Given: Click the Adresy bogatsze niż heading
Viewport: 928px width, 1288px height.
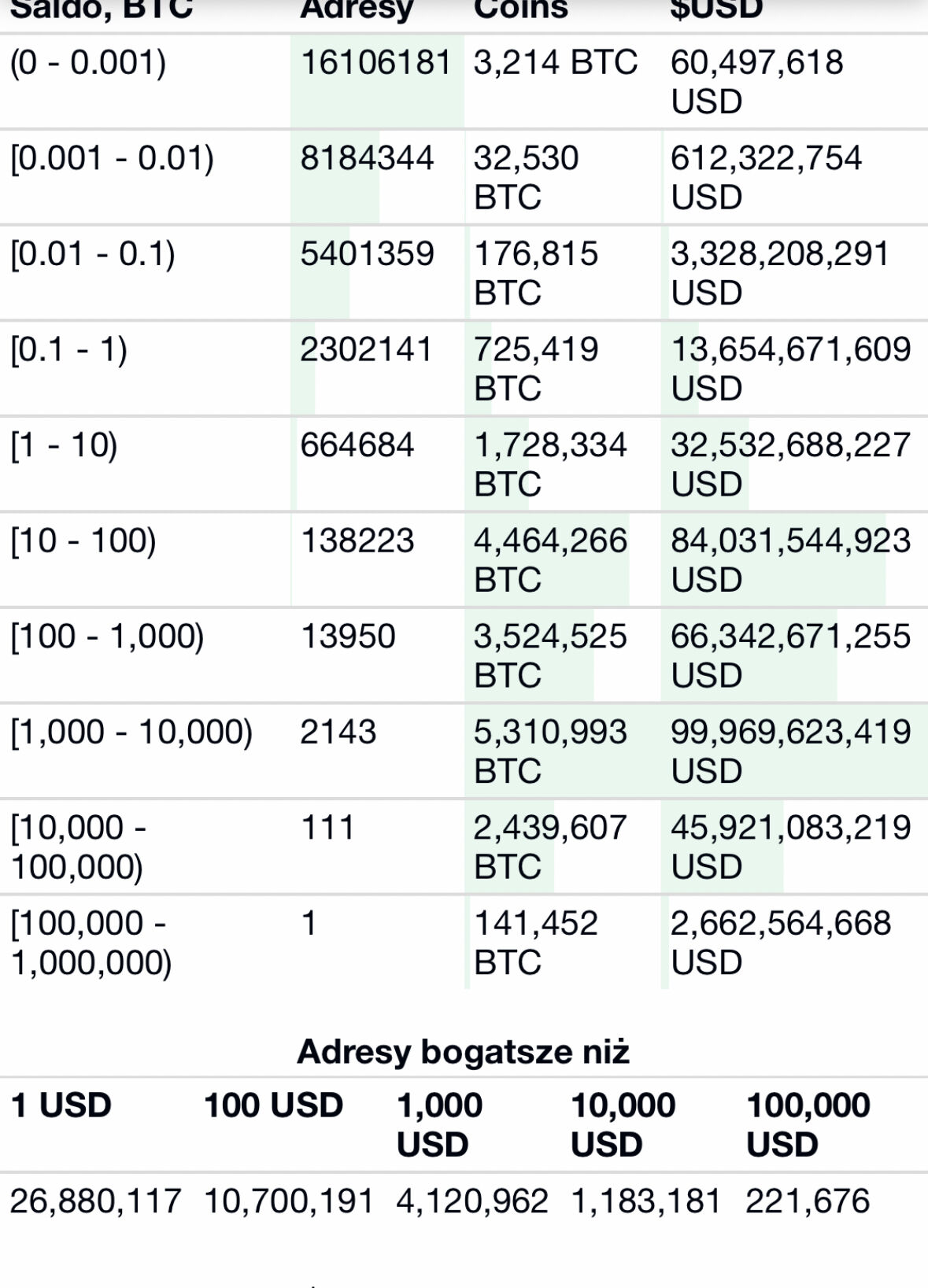Looking at the screenshot, I should pos(464,1052).
